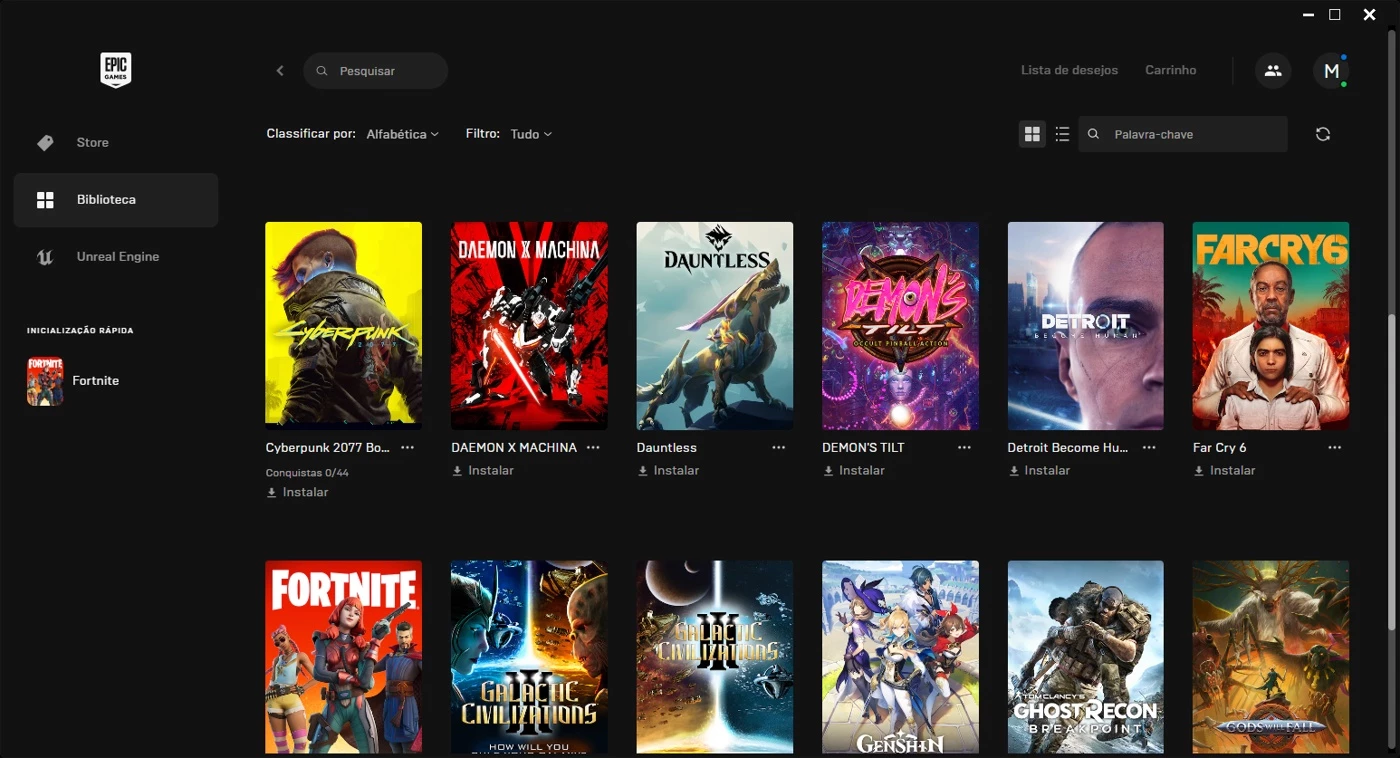
Task: Click the search magnifier icon beside Pesquisar
Action: pos(322,71)
